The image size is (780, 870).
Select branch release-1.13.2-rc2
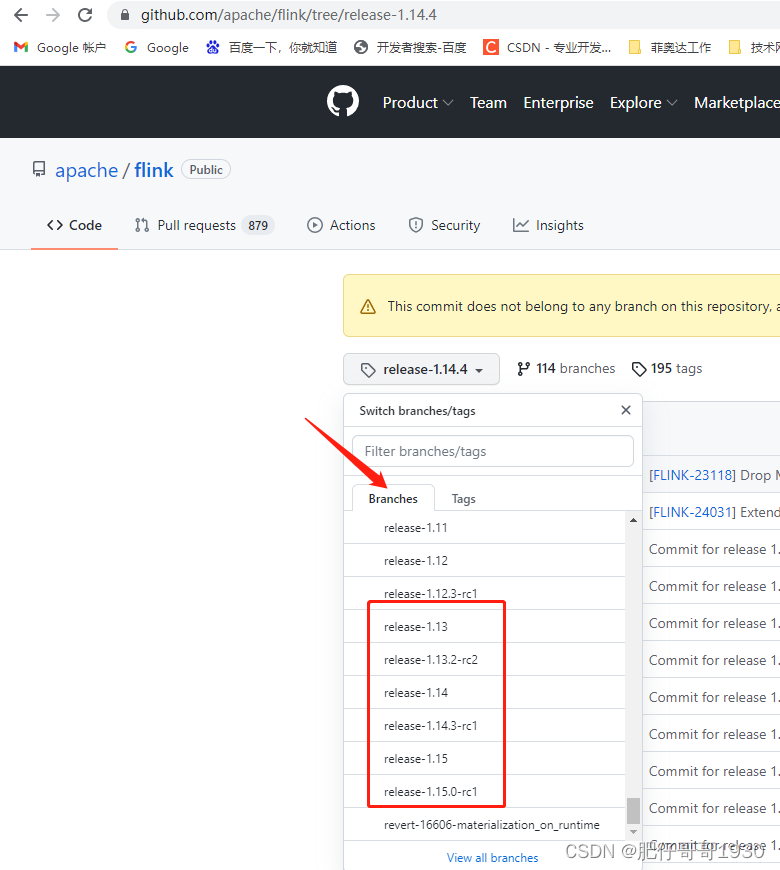(484, 660)
